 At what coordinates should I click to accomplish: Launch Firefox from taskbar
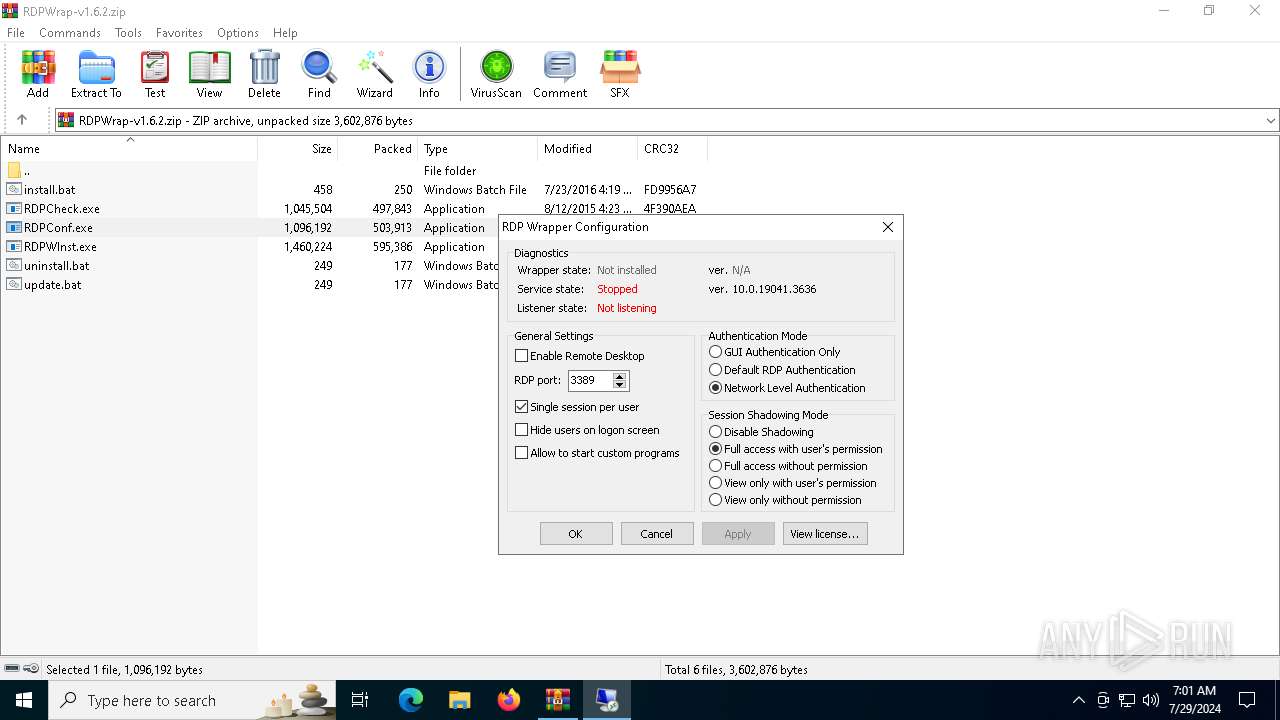(509, 700)
